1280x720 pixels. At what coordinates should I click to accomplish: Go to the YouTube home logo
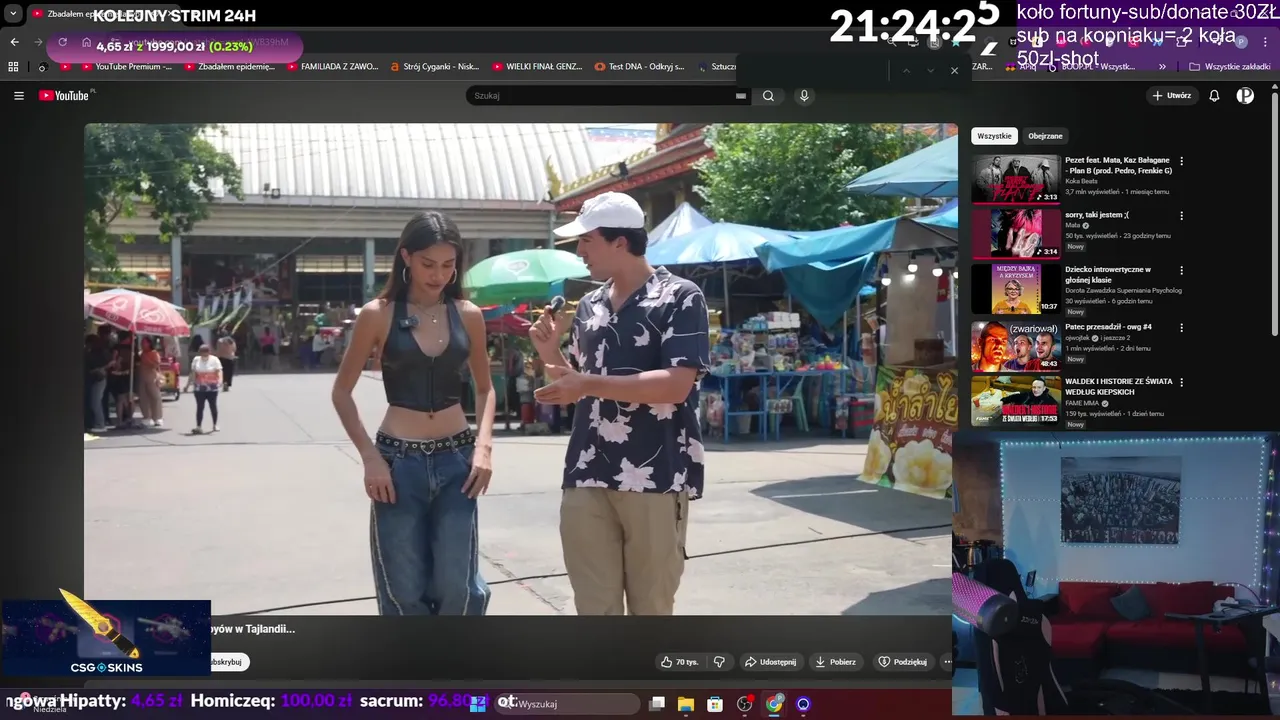pyautogui.click(x=66, y=96)
